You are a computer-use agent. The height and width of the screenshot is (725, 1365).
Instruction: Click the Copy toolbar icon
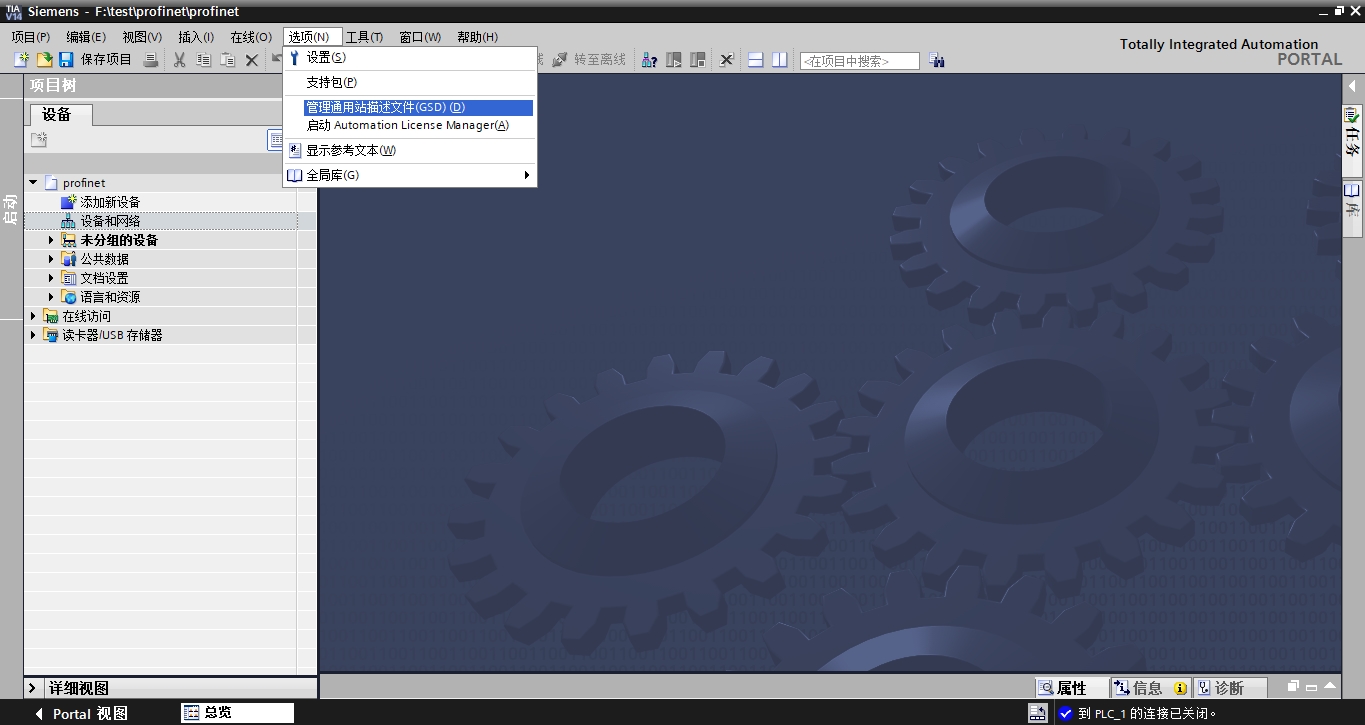(204, 60)
